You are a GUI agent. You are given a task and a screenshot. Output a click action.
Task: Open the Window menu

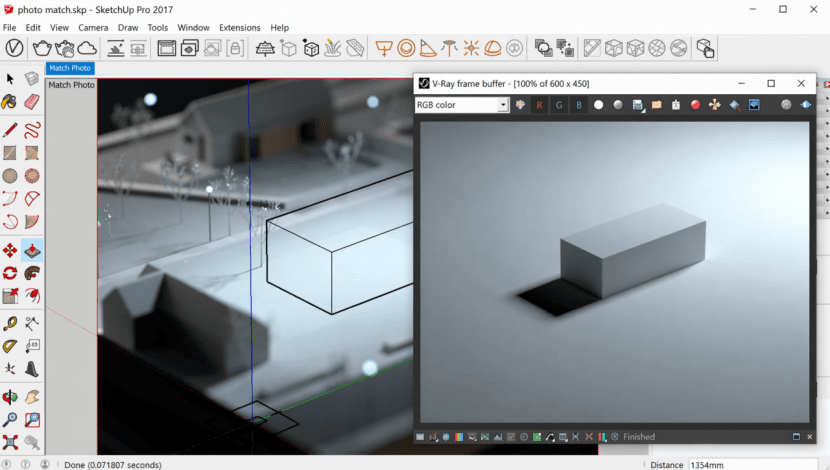(193, 28)
